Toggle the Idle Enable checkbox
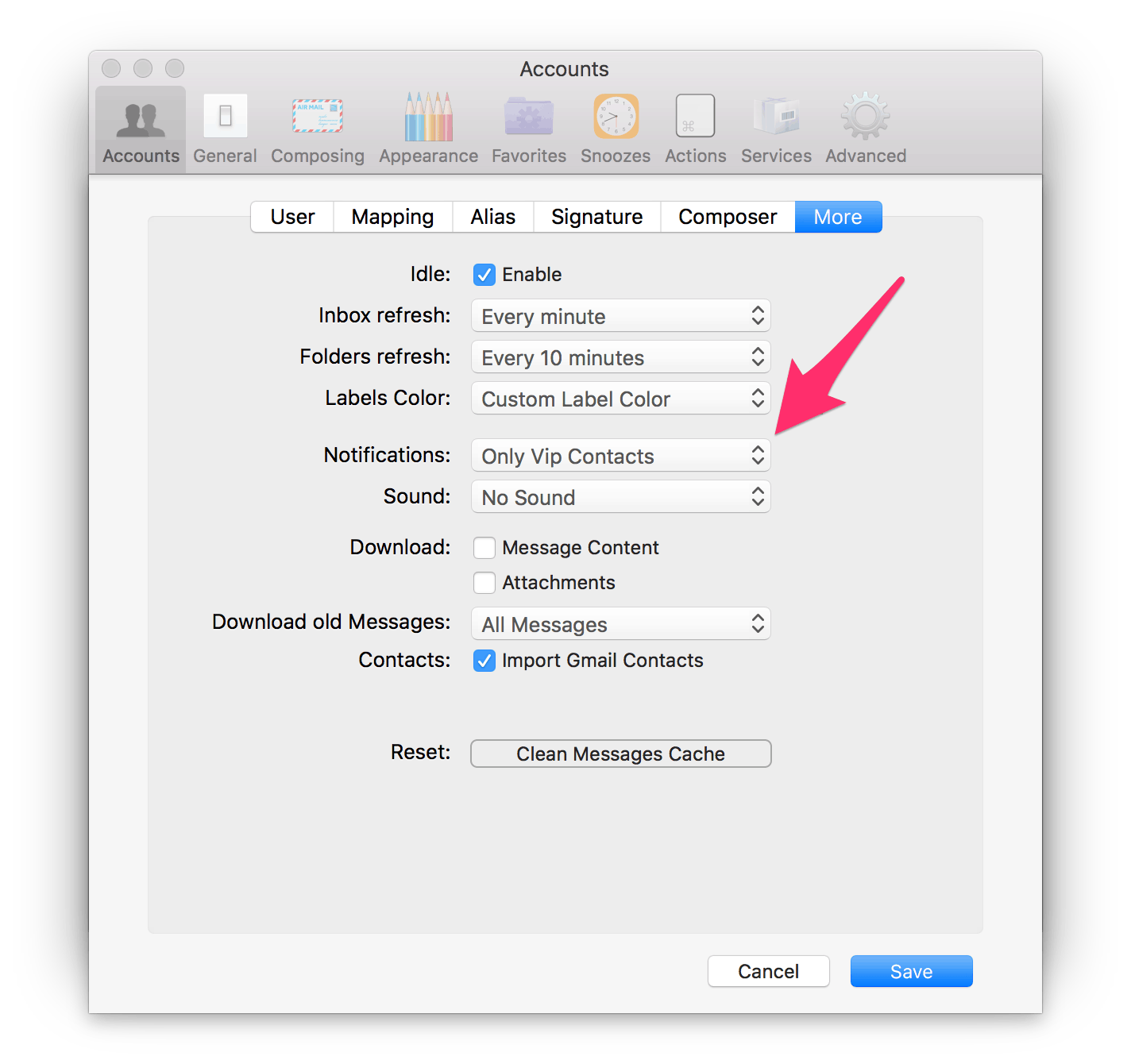This screenshot has height=1064, width=1131. (x=484, y=275)
